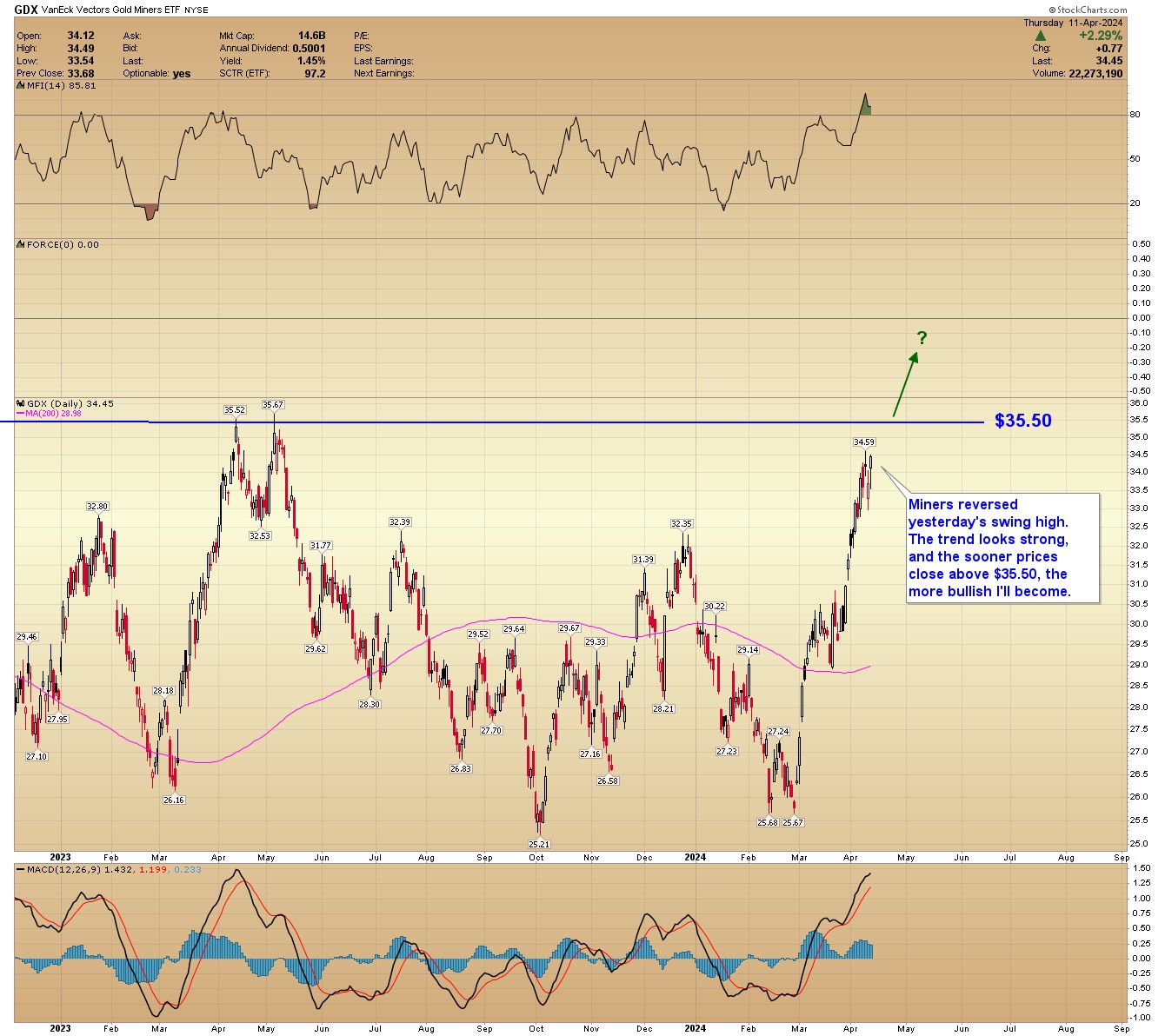Click the 31.77 price label
Image resolution: width=1165 pixels, height=1036 pixels.
tap(321, 546)
